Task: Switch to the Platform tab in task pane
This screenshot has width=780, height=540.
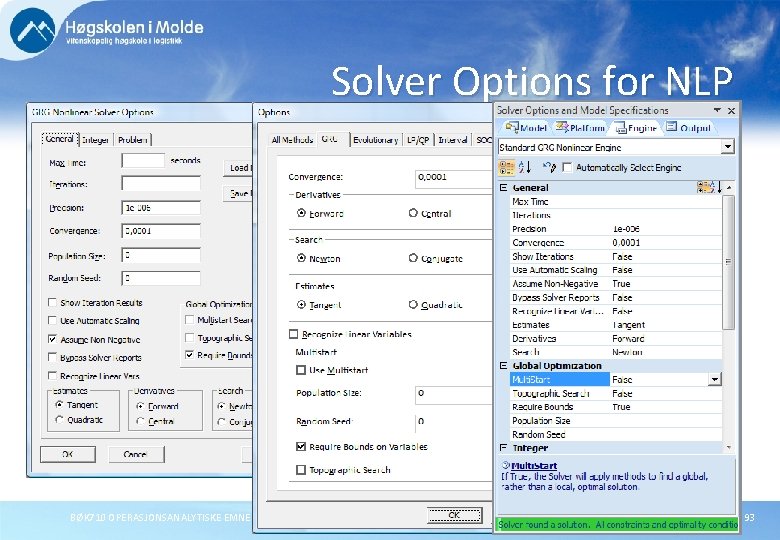Action: 580,128
